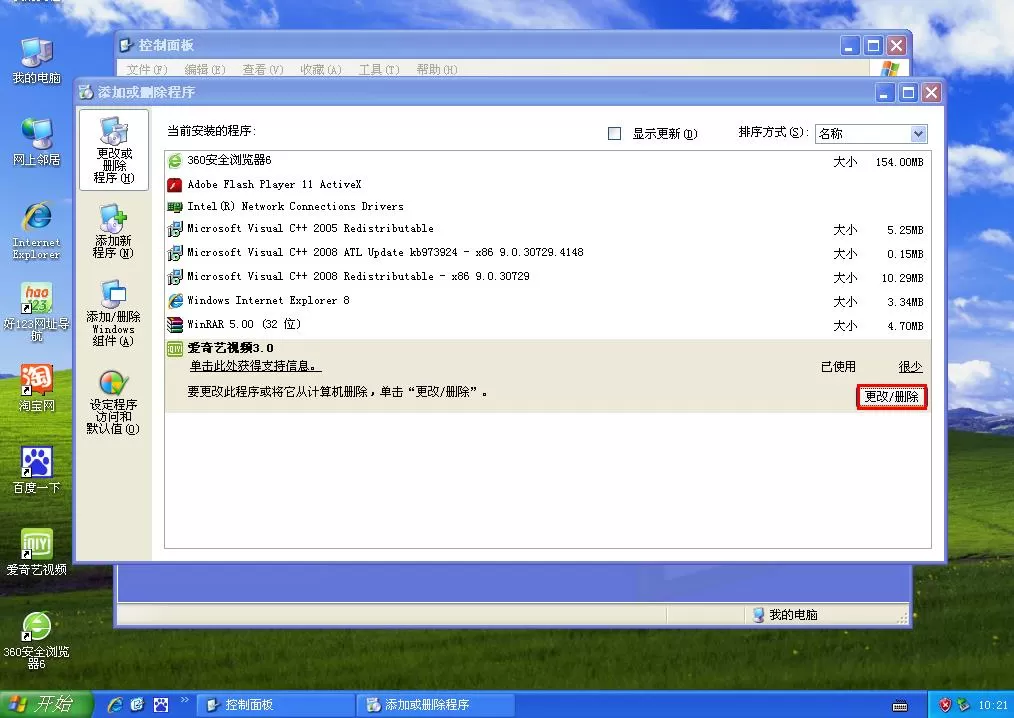Click the 单击此处获得支持信息 link
The width and height of the screenshot is (1014, 718).
tap(255, 366)
